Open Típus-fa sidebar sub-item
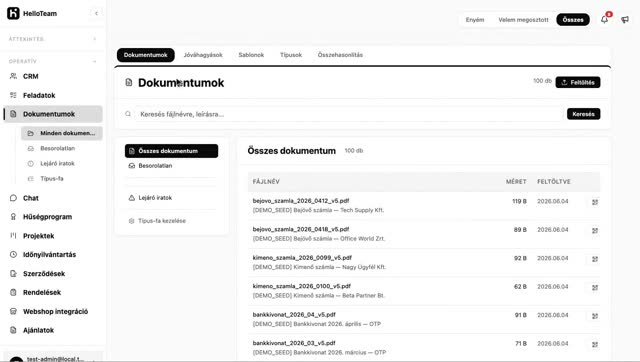This screenshot has height=362, width=640. point(62,178)
